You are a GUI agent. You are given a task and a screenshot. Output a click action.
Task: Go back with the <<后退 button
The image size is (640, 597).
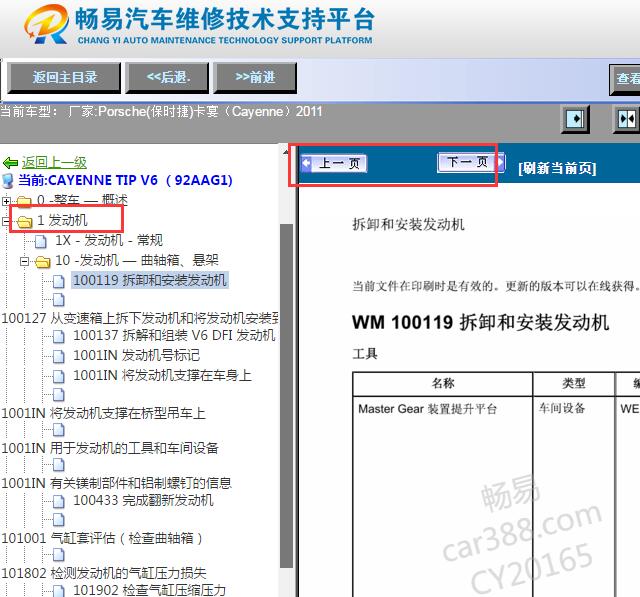tap(167, 78)
